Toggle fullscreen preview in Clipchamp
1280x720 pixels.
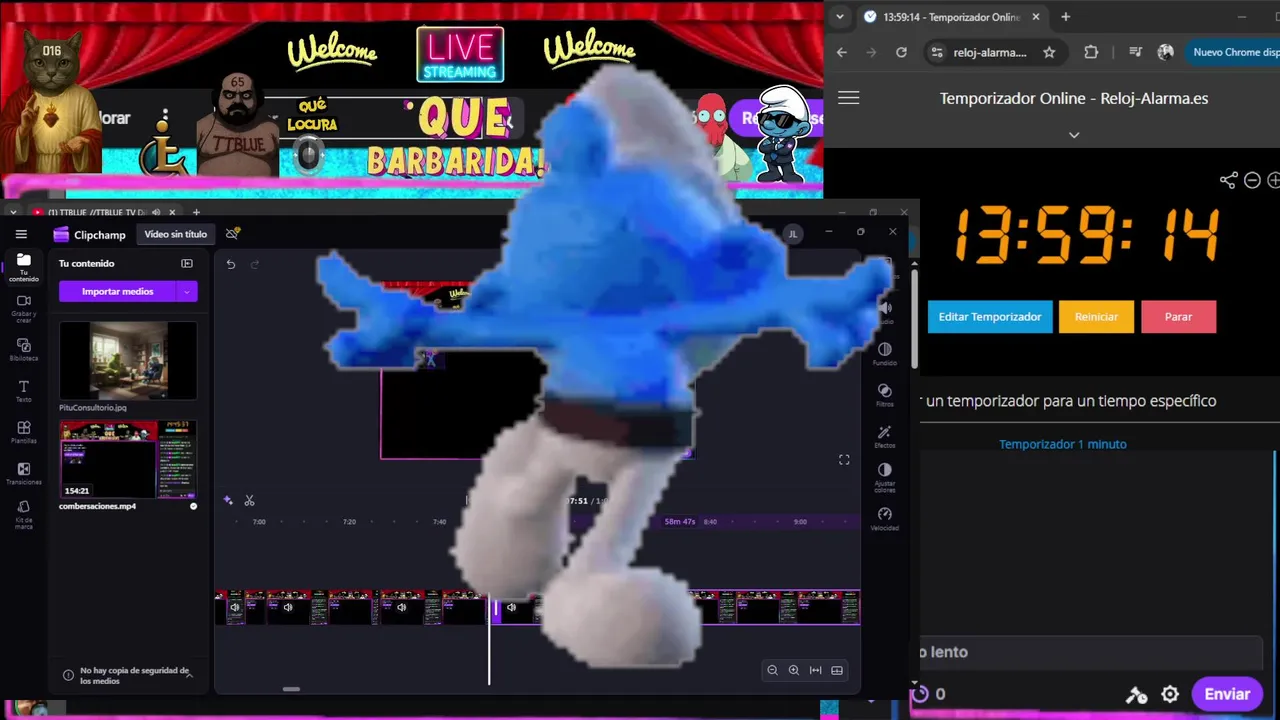coord(844,460)
